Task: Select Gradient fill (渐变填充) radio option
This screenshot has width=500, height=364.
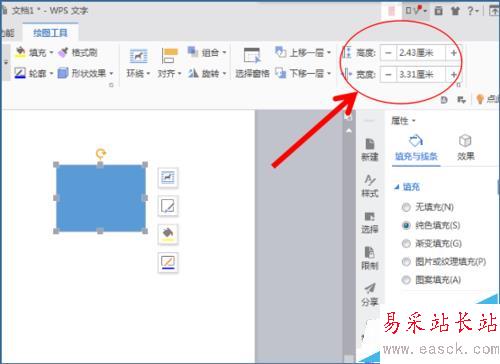Action: tap(406, 244)
